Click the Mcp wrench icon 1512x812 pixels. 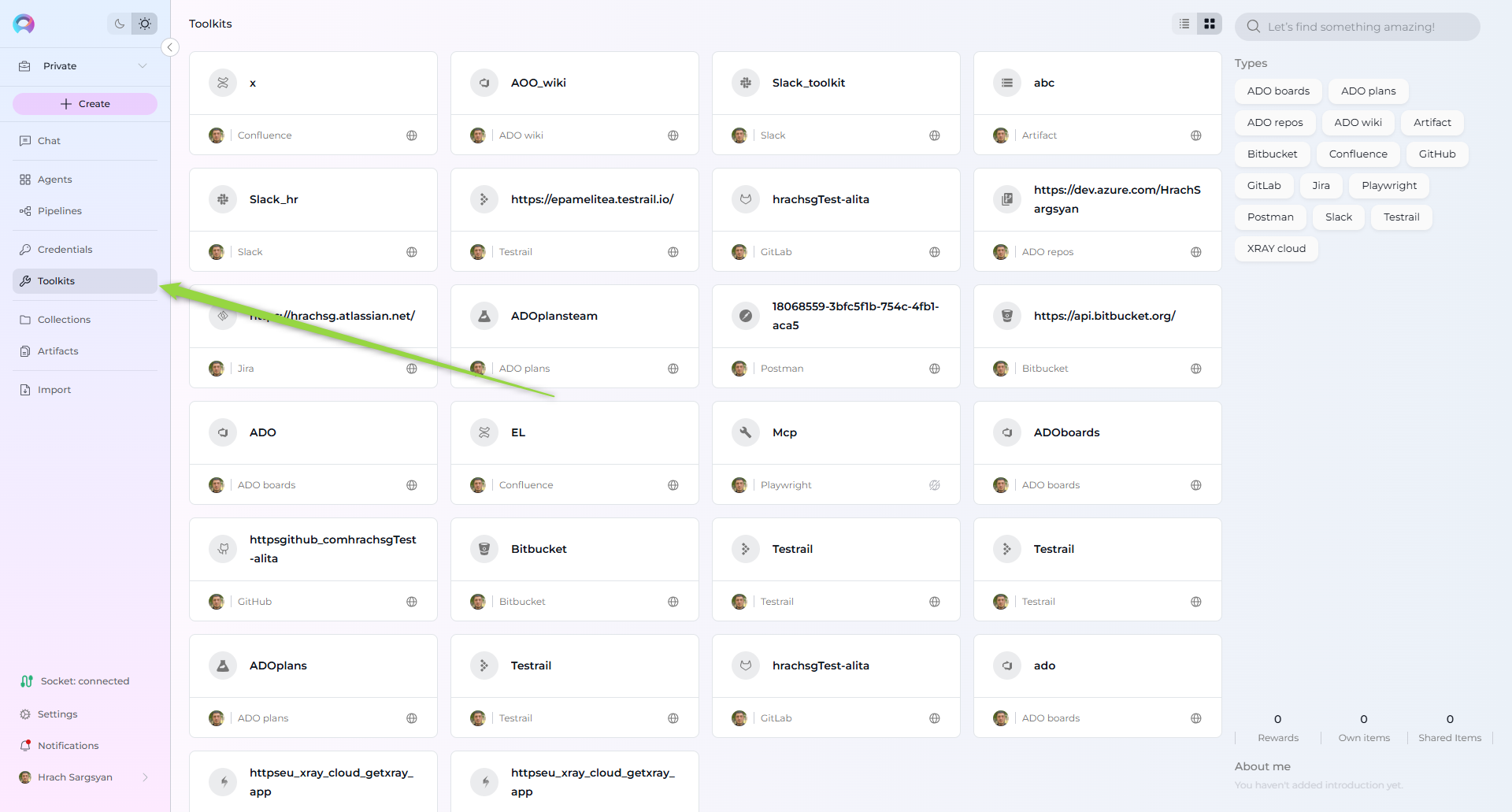[746, 432]
